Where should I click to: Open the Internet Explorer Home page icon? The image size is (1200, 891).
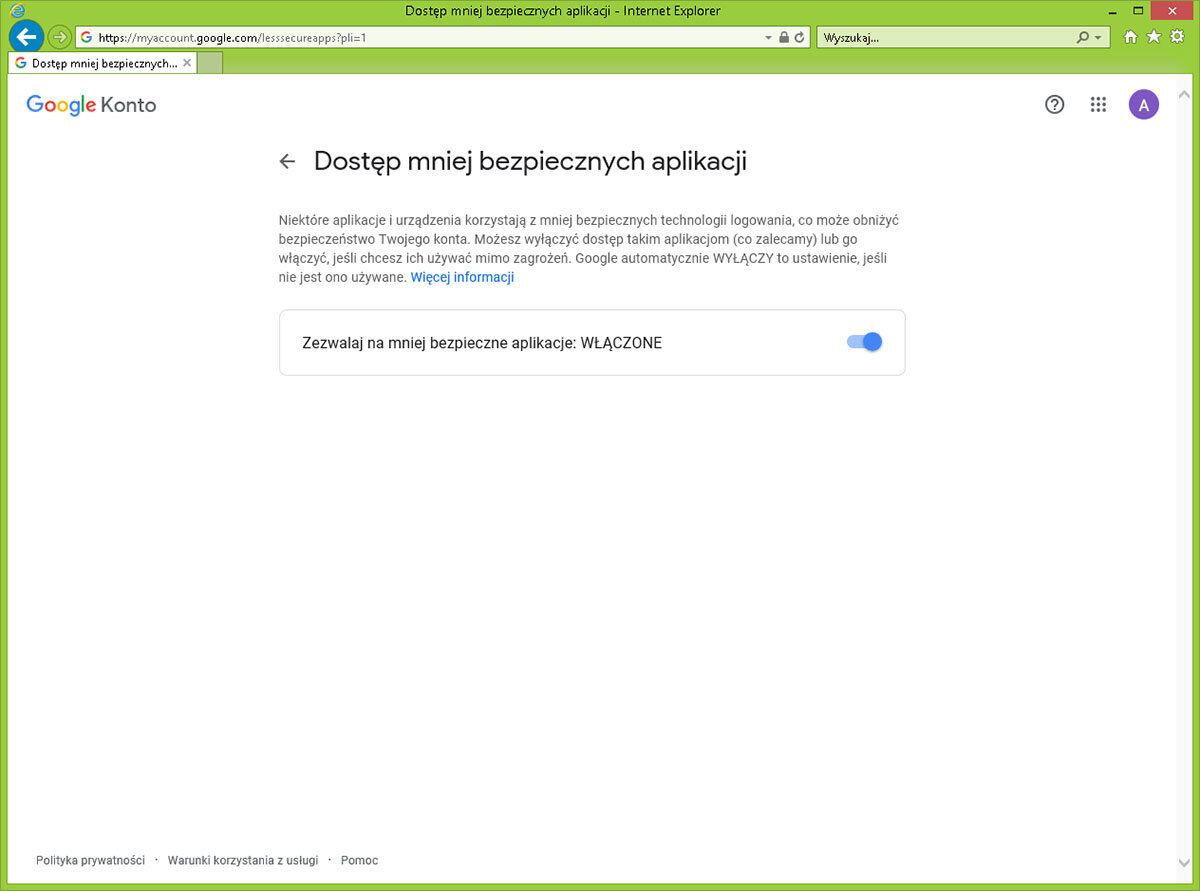[x=1131, y=37]
